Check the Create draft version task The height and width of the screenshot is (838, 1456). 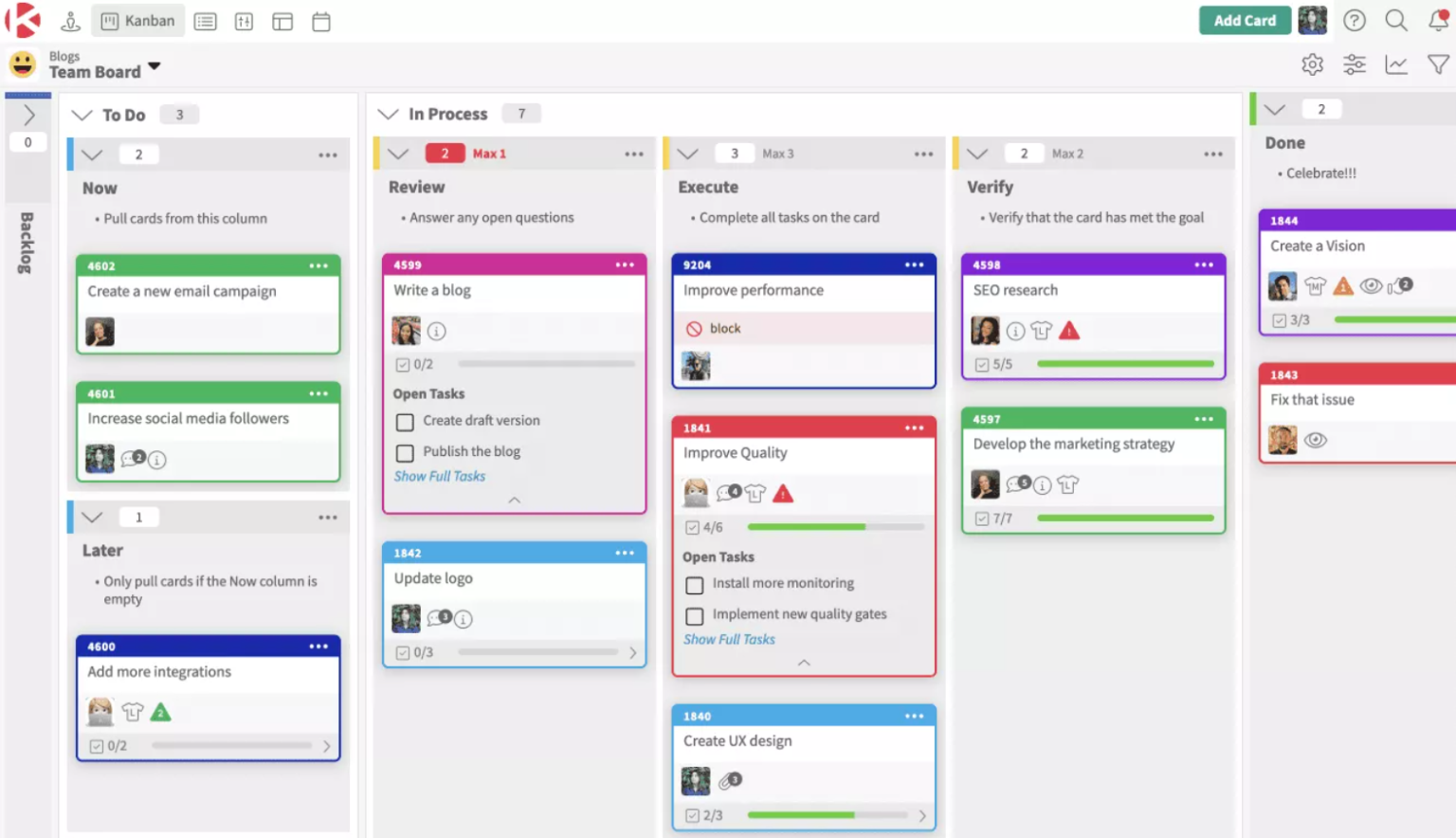coord(405,422)
